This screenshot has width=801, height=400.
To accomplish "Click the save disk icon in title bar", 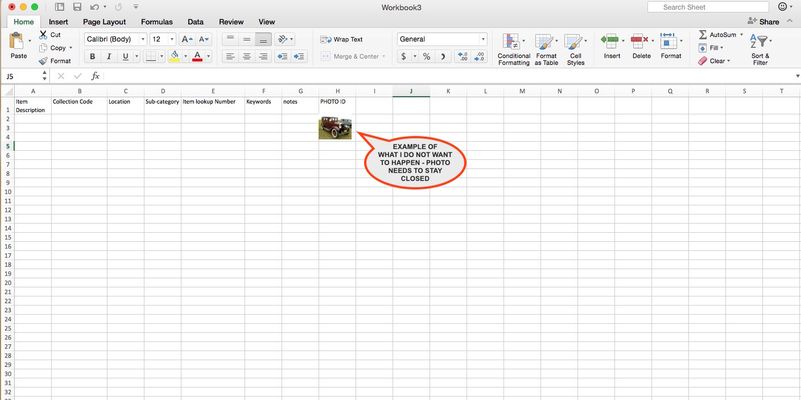I will (x=77, y=7).
